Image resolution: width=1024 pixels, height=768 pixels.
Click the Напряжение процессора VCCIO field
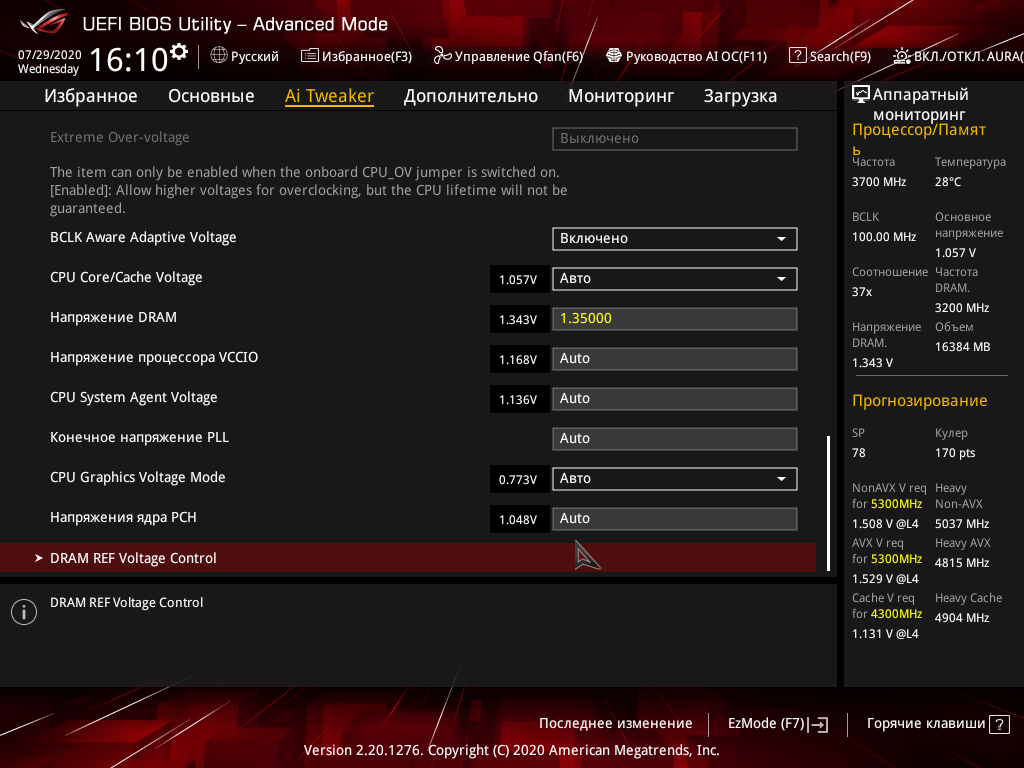coord(675,359)
